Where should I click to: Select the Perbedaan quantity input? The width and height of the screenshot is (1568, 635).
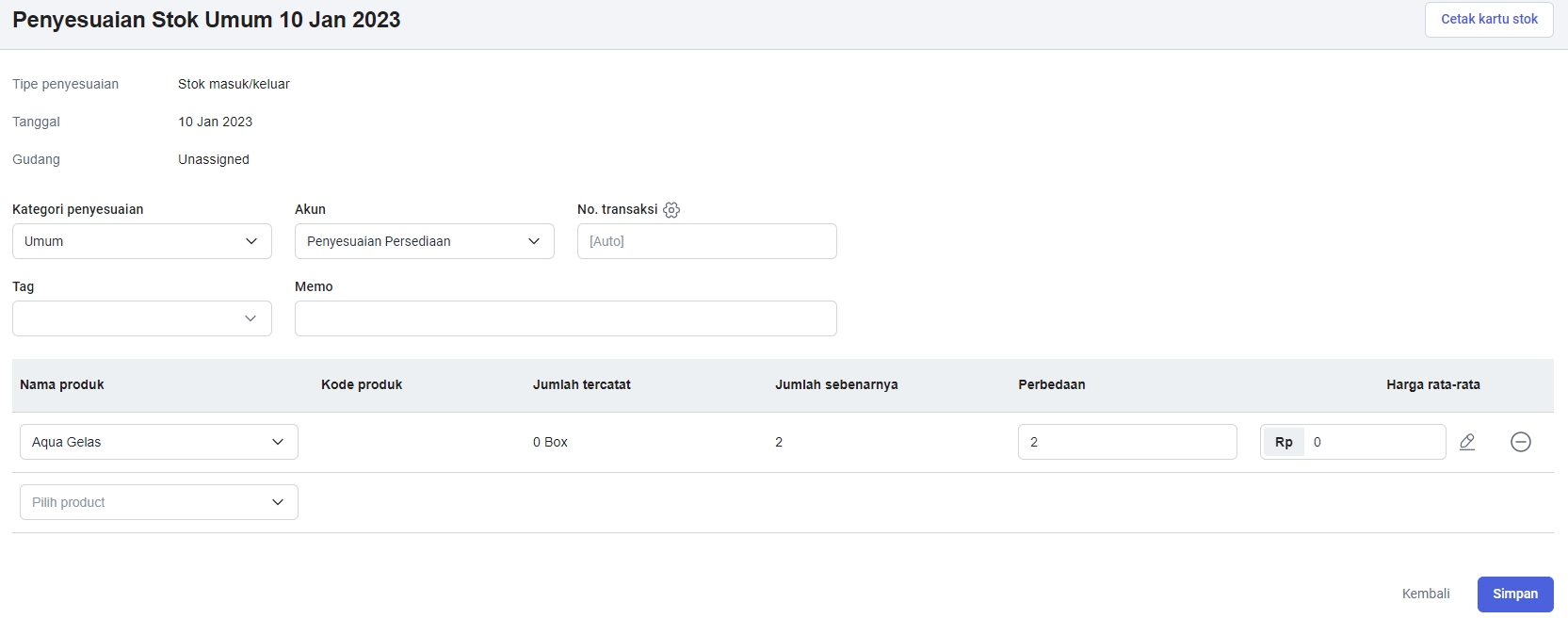(x=1126, y=442)
